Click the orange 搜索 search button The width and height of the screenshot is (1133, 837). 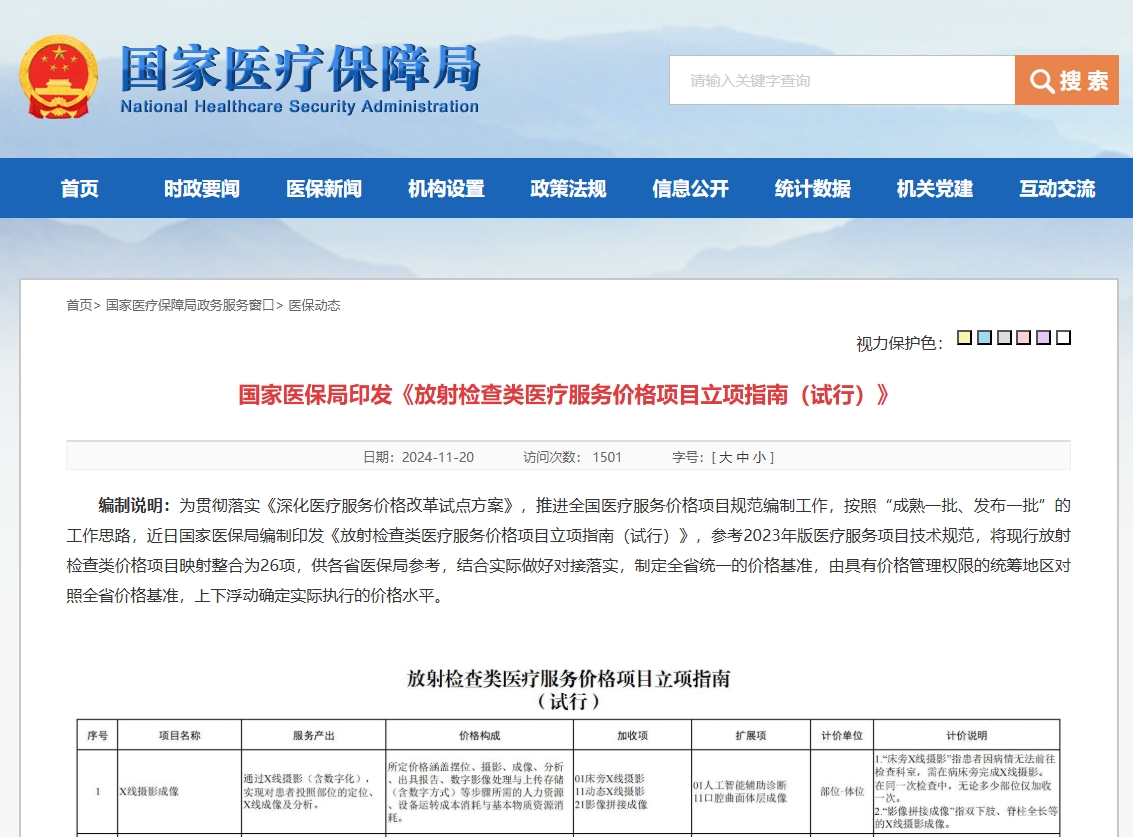pos(1066,80)
